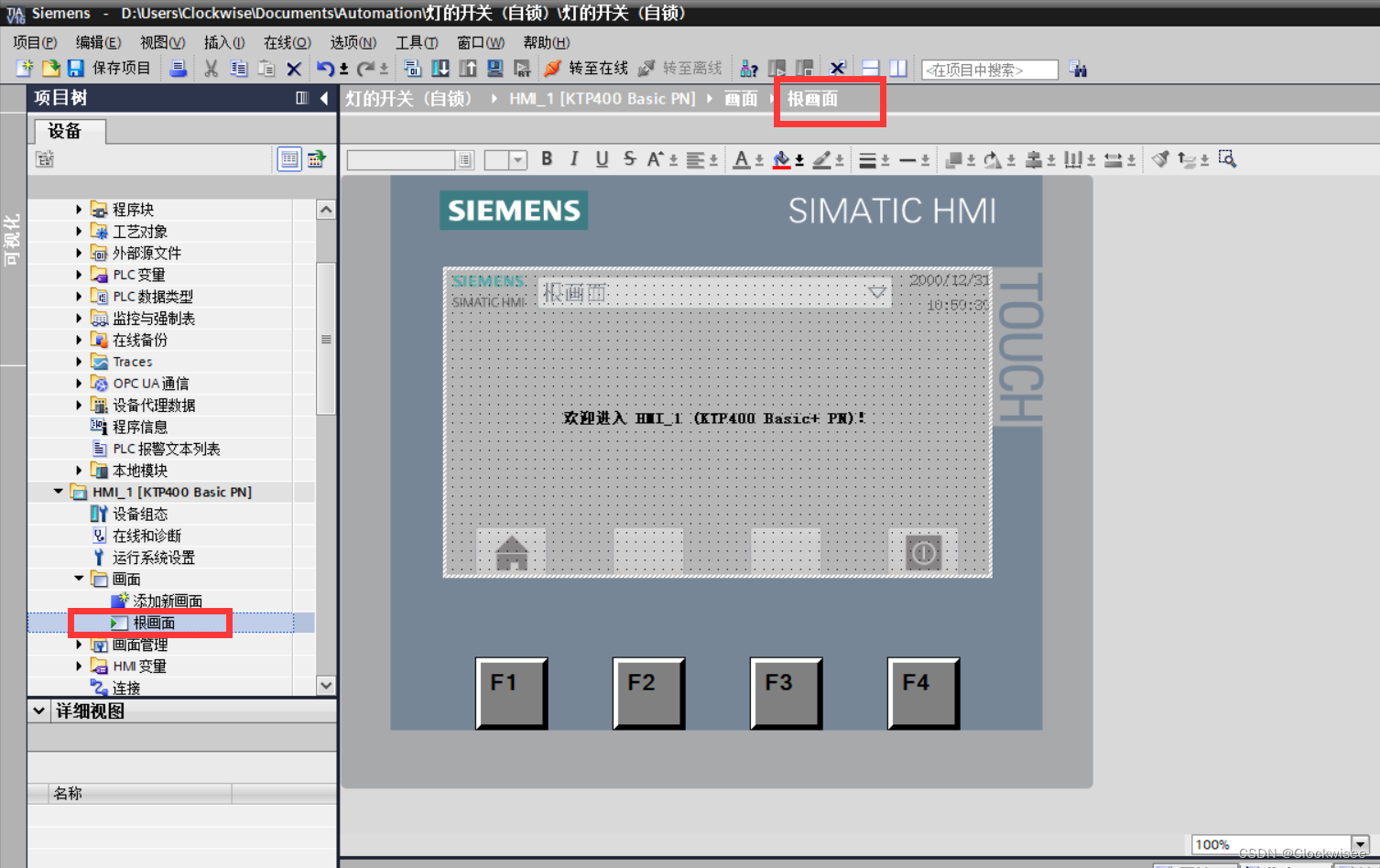Click the start CPU icon
This screenshot has height=868, width=1380.
click(777, 69)
